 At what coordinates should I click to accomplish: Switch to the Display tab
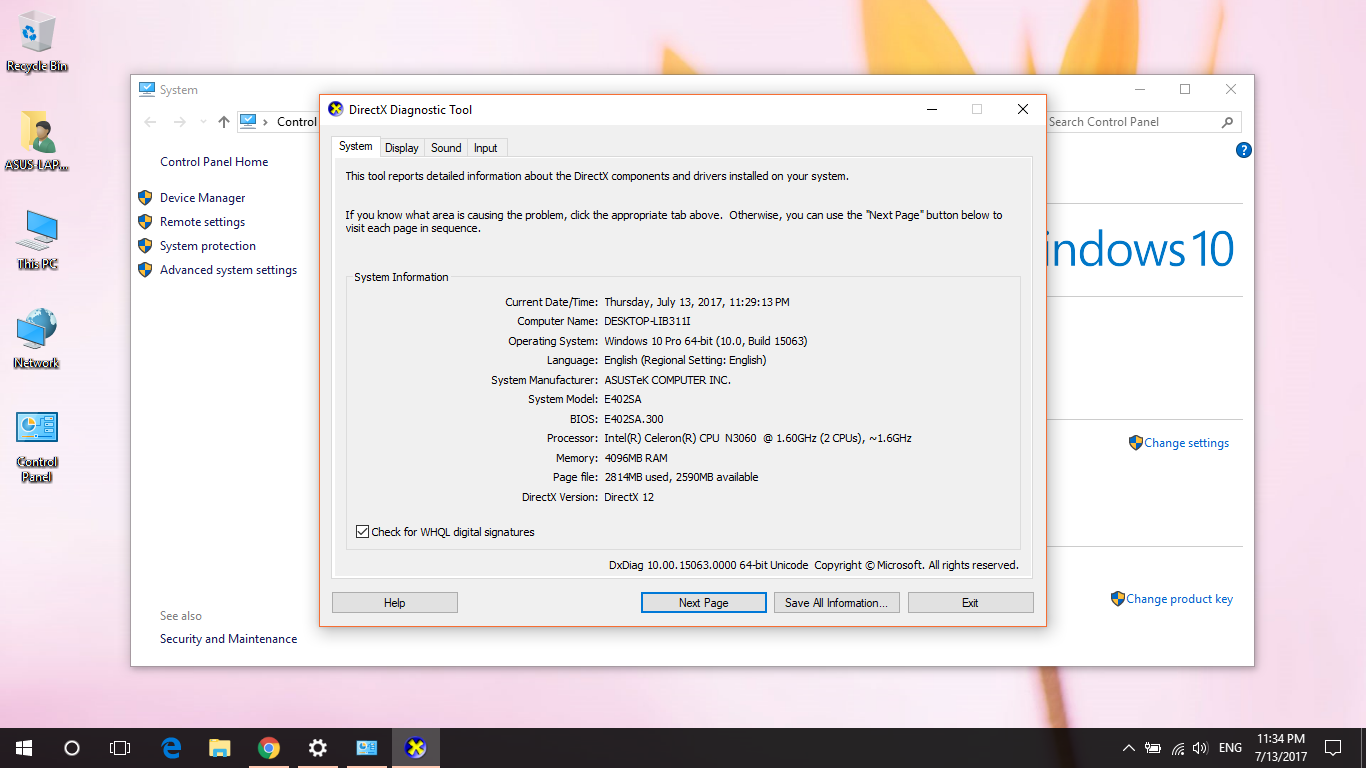[402, 148]
